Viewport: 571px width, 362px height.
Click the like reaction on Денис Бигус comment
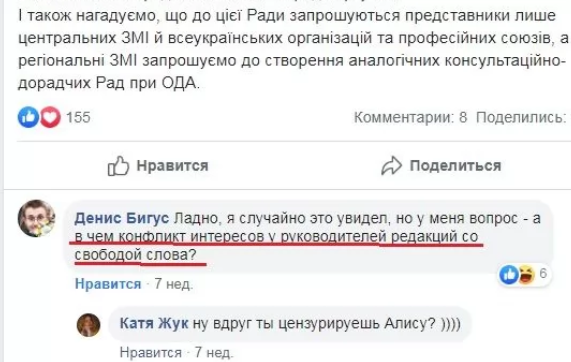[x=509, y=274]
